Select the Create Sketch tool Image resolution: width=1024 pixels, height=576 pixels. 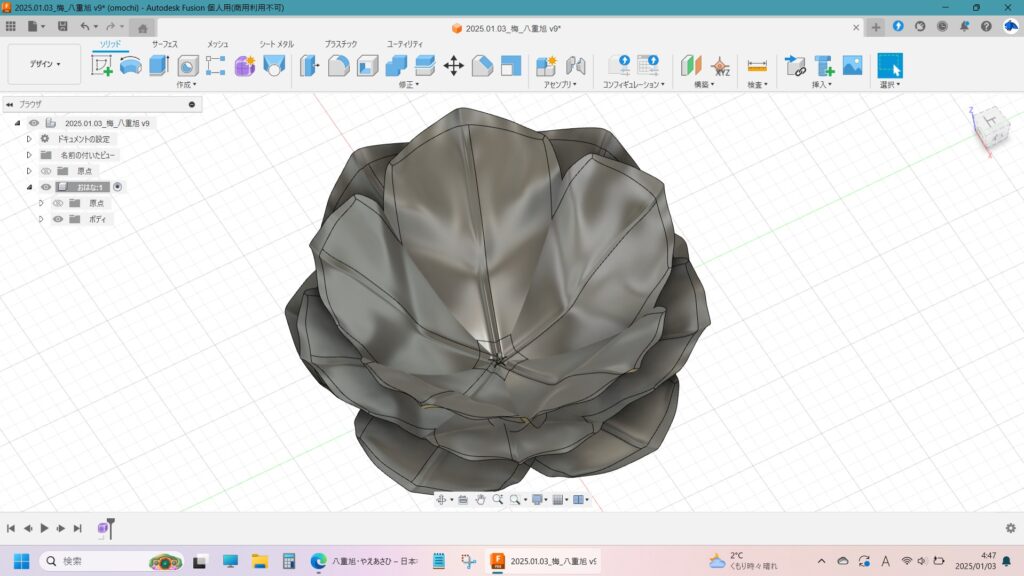click(x=102, y=66)
